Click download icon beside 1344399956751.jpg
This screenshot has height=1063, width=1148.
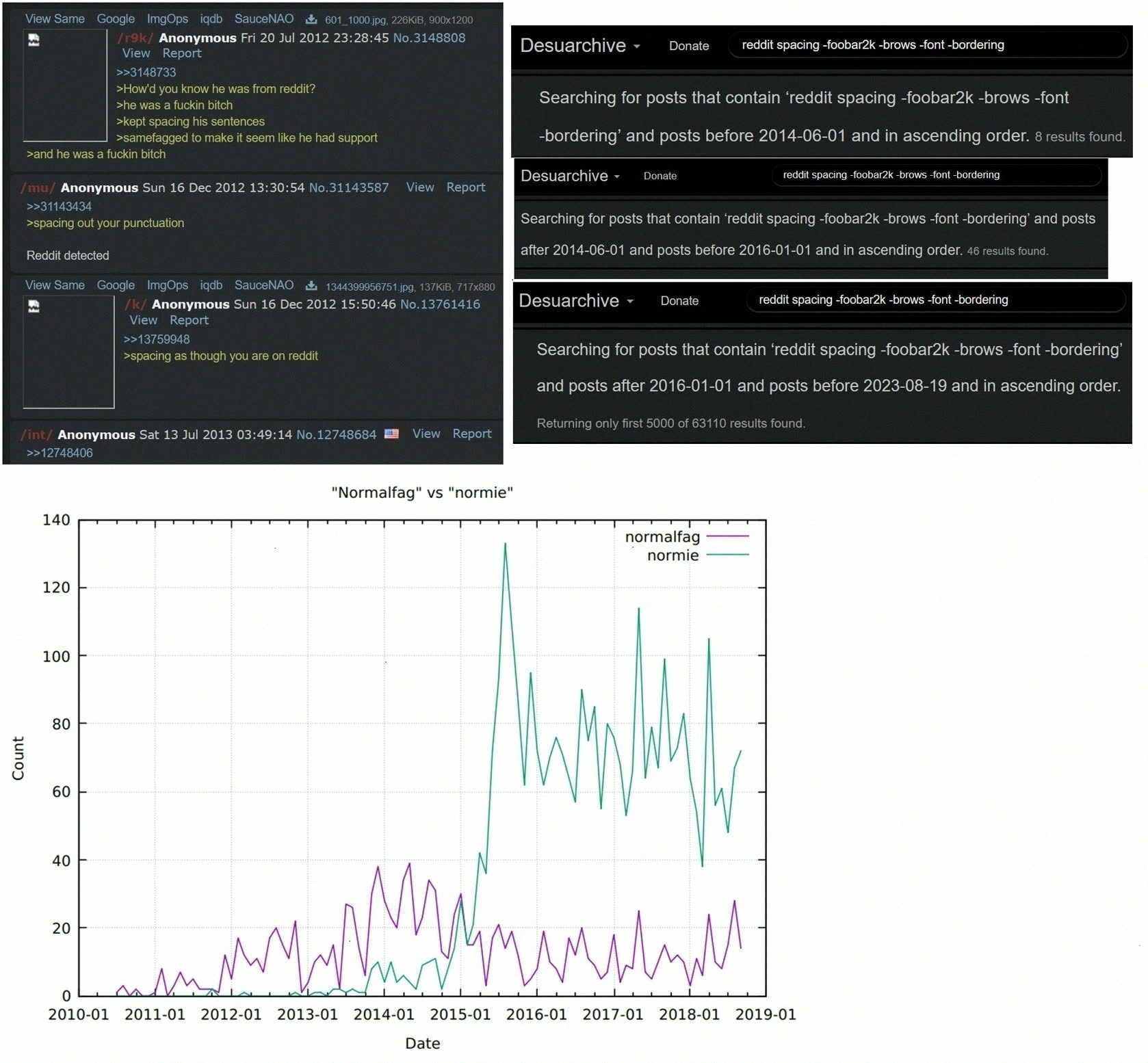click(x=311, y=286)
